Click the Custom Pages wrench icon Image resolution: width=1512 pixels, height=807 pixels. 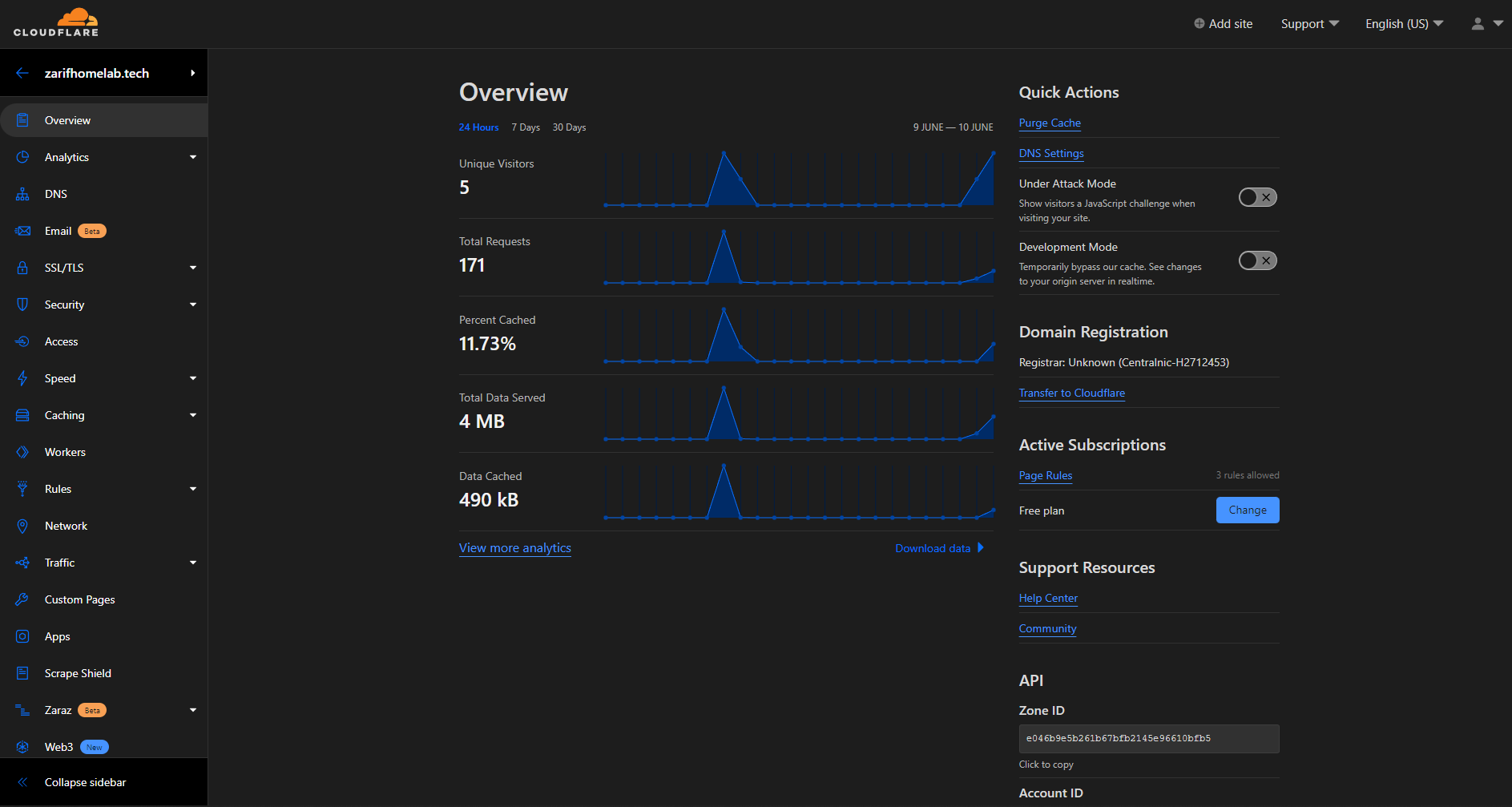coord(22,599)
